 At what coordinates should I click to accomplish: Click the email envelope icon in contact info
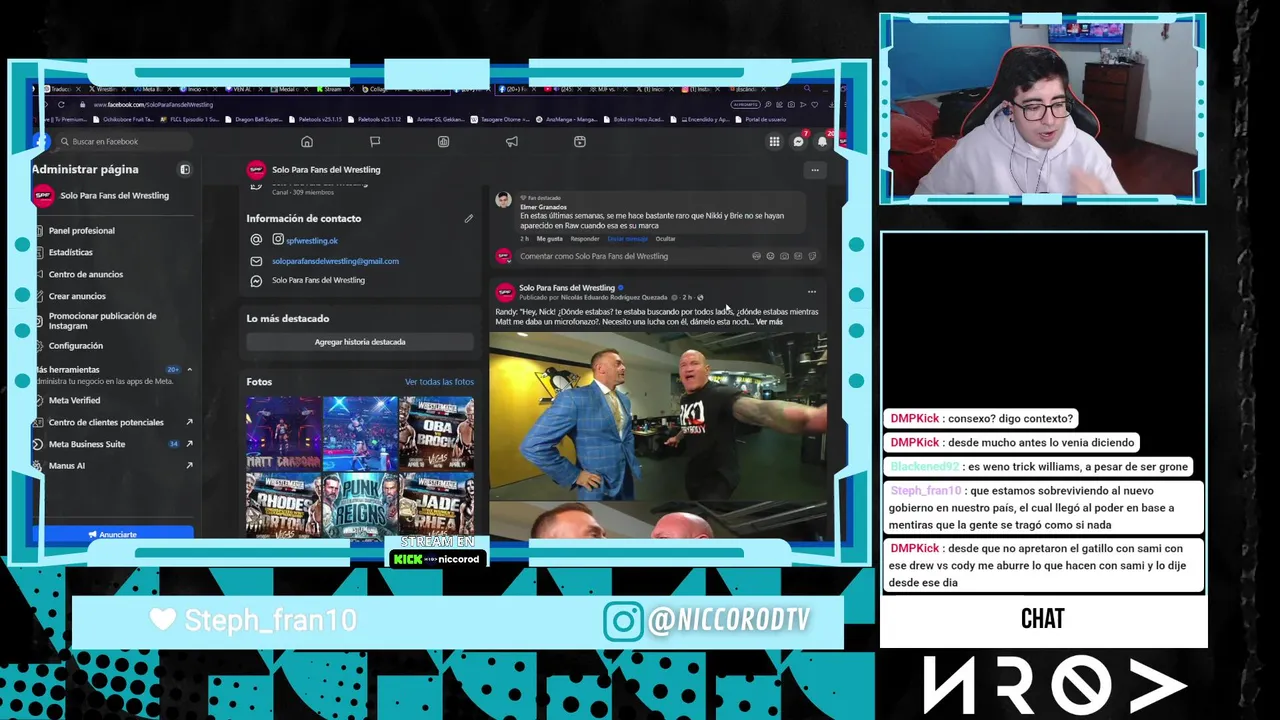coord(256,261)
